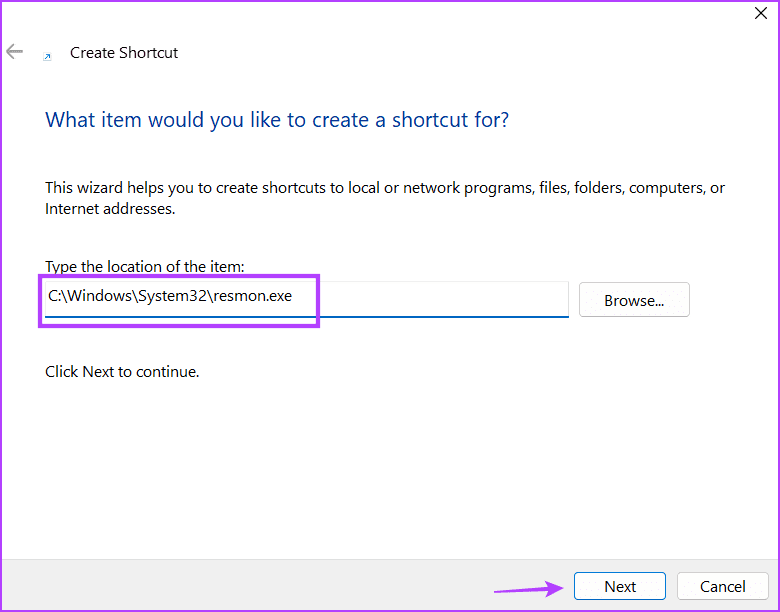Screen dimensions: 780x612
Task: Close the Create Shortcut dialog
Action: tap(761, 13)
